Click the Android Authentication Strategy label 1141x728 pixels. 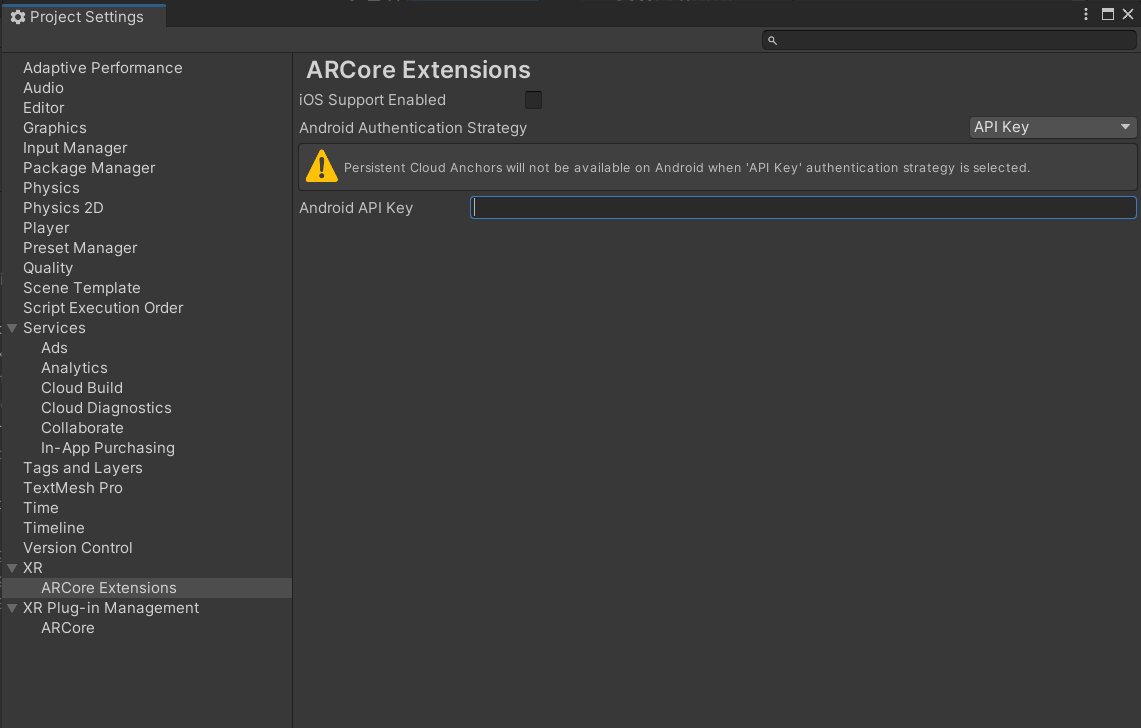[413, 128]
